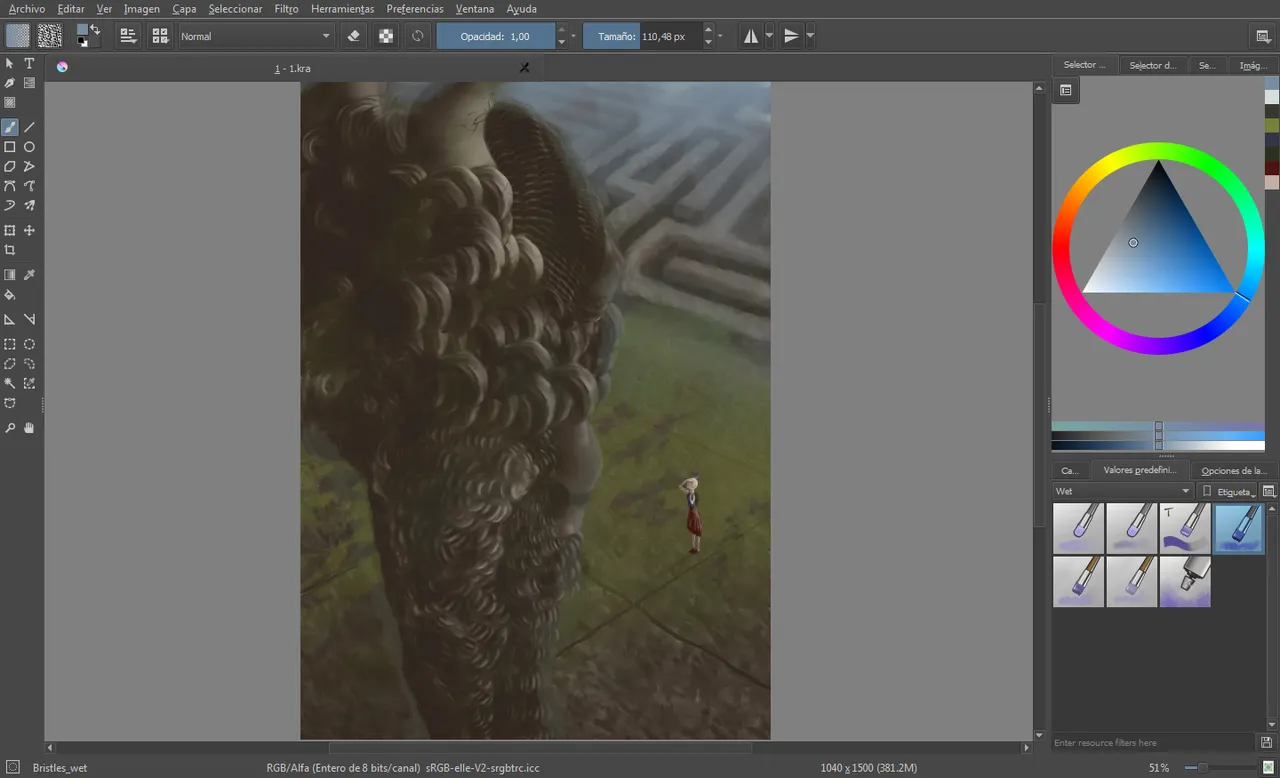Select the Assistant tool
The height and width of the screenshot is (778, 1280).
coord(10,319)
